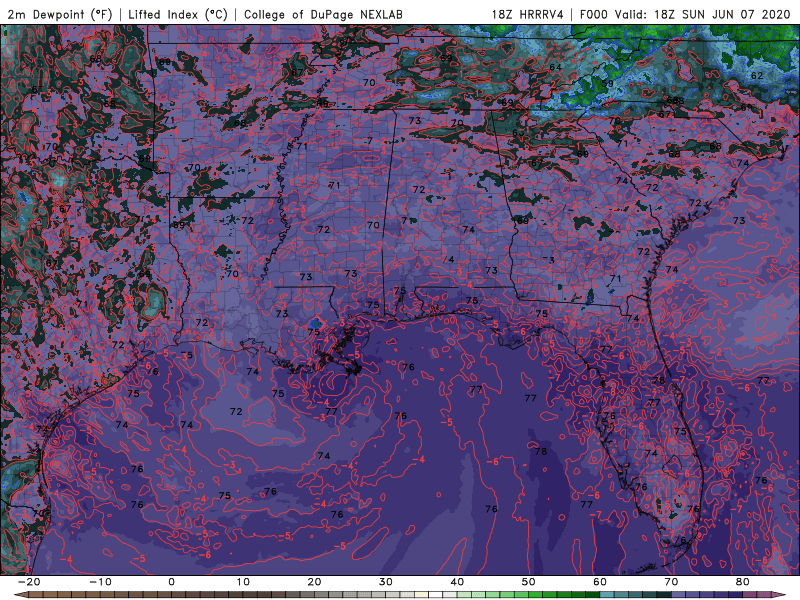Select "College of DuPage NEXLAB" header text
The image size is (800, 600).
(x=323, y=14)
